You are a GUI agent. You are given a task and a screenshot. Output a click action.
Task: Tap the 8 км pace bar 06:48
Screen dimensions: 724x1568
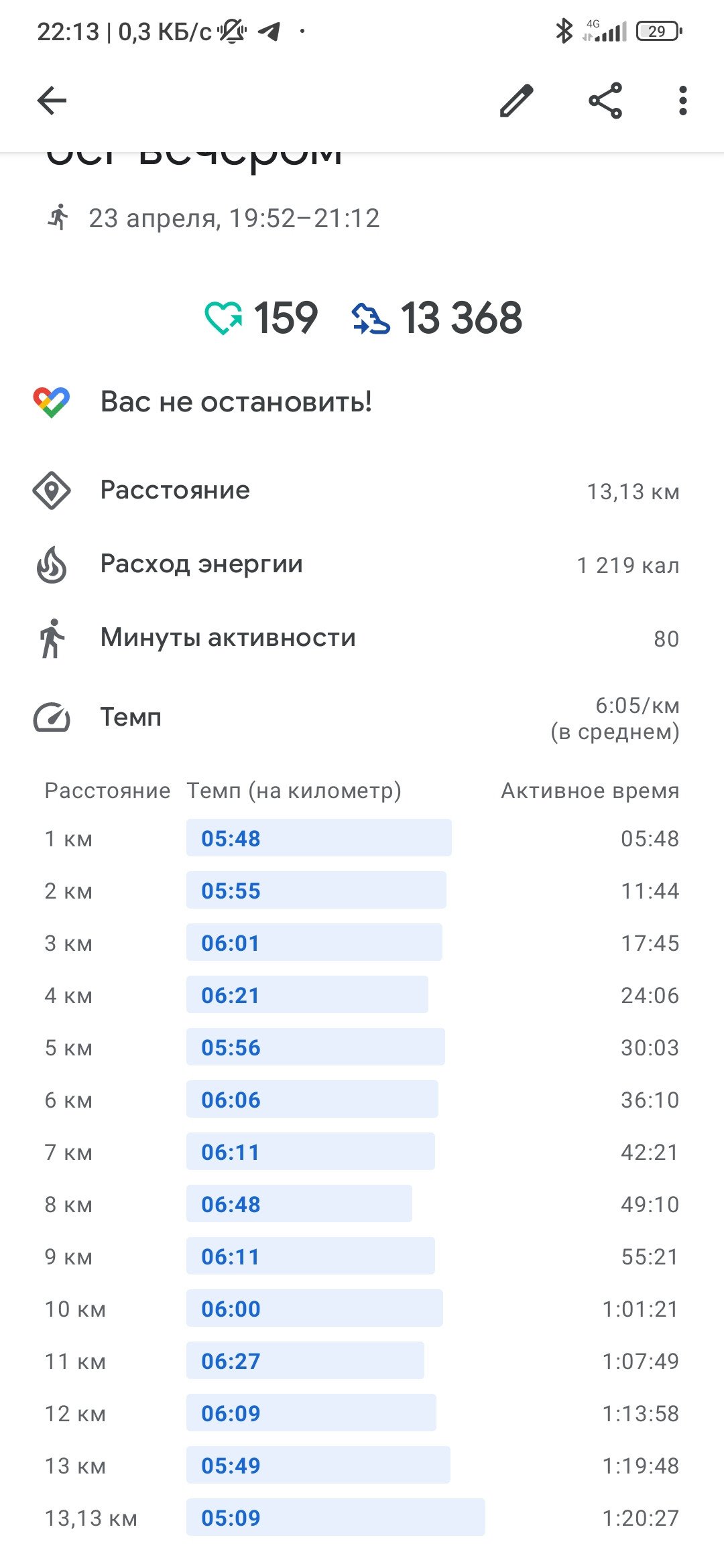pos(299,1203)
